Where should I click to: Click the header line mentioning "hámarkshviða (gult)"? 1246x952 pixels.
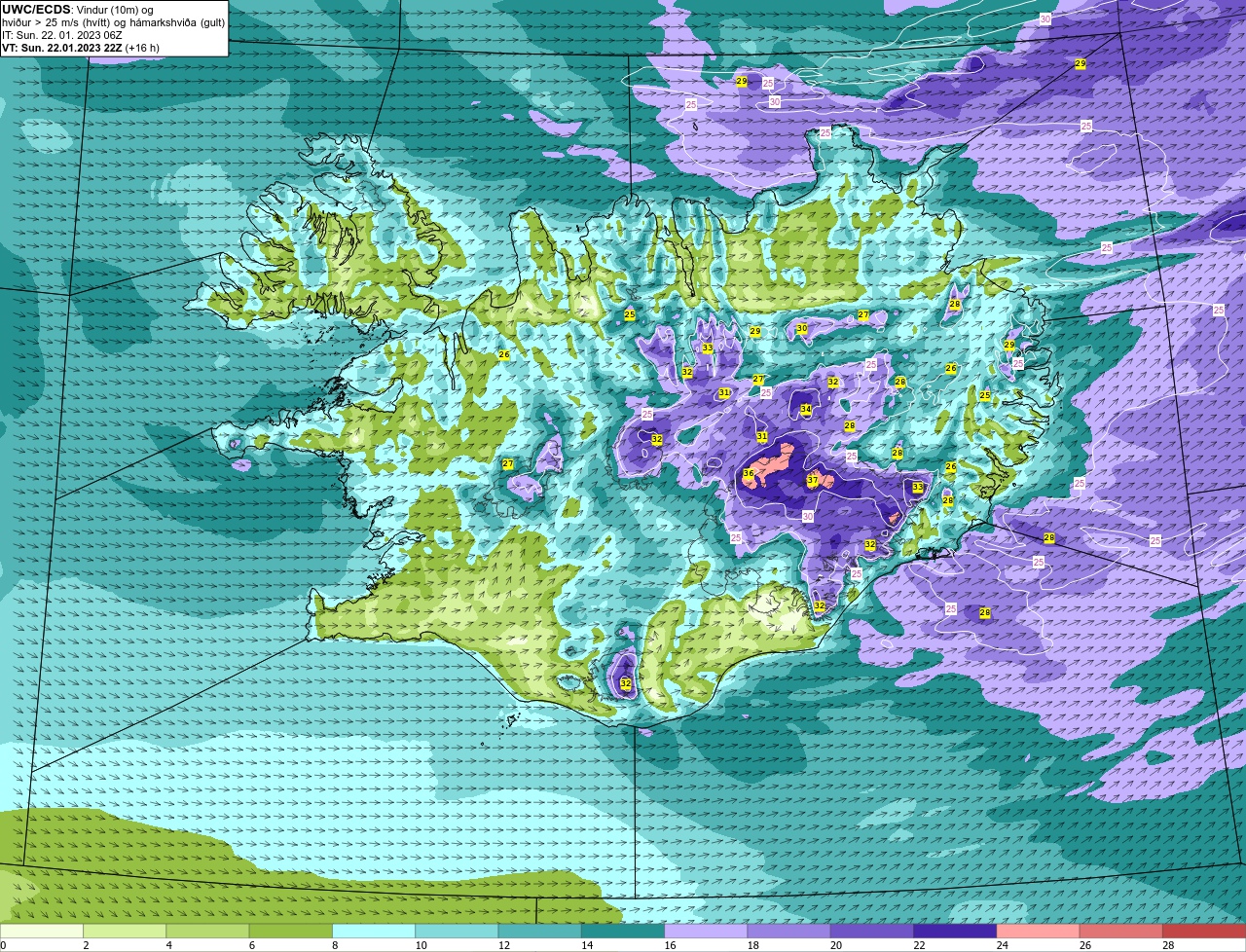[x=113, y=22]
